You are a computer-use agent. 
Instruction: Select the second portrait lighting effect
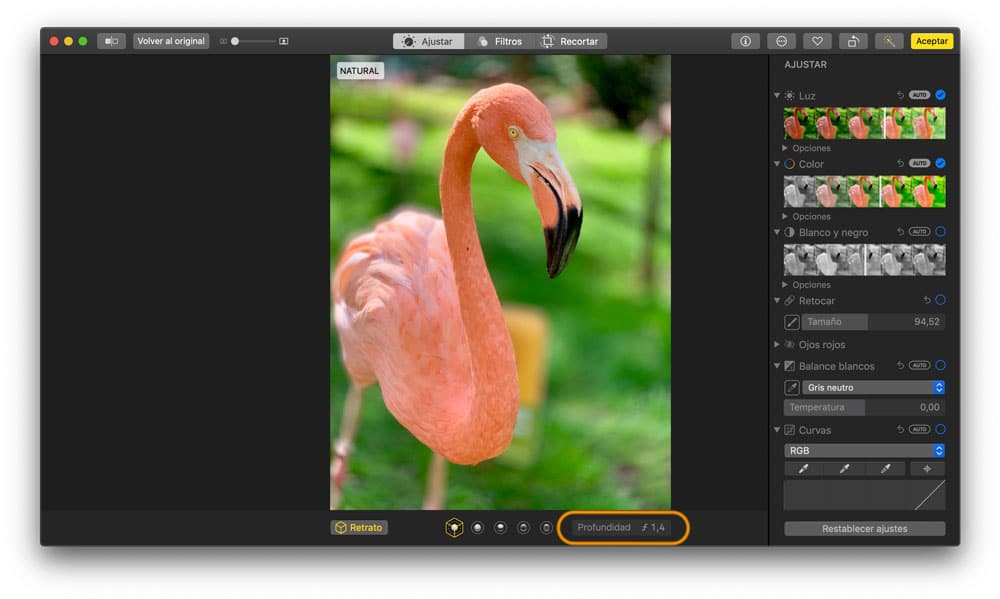pos(477,528)
